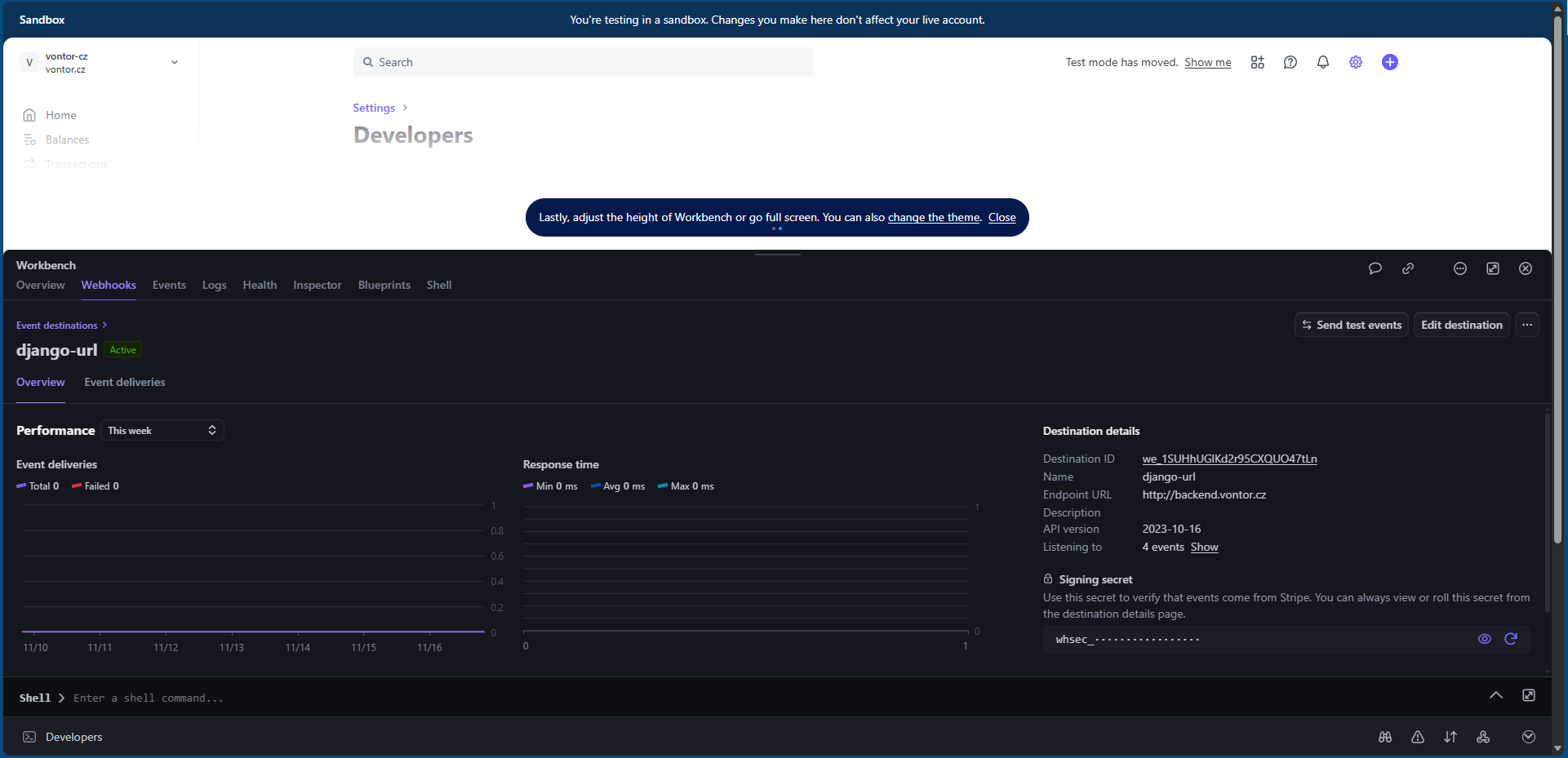Click Show link next to 4 events
The height and width of the screenshot is (758, 1568).
tap(1204, 547)
